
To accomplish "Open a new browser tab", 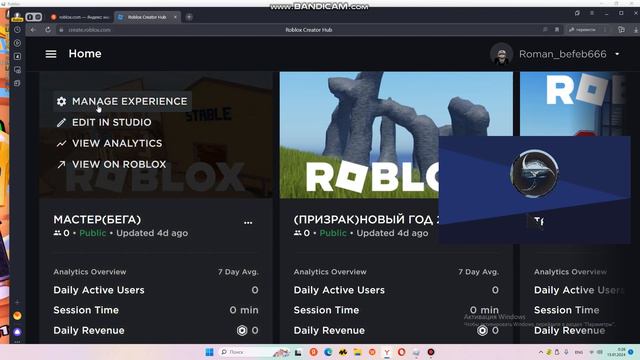I will pos(189,17).
